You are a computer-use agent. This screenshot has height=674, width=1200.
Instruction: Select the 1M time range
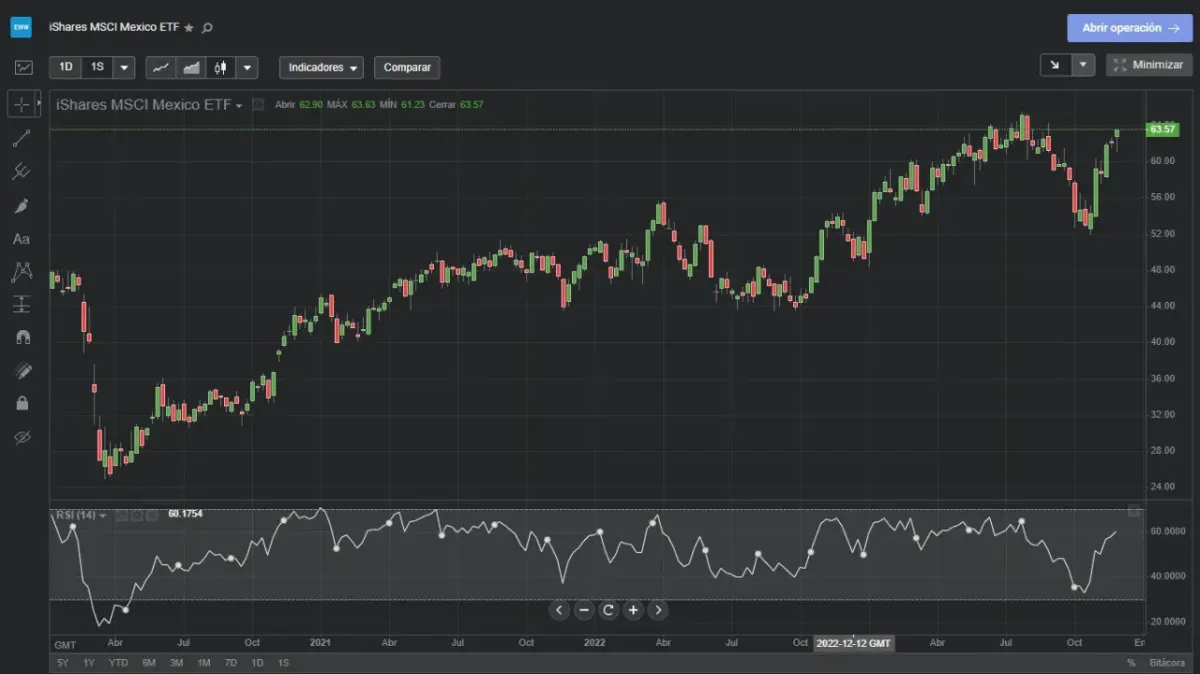click(203, 663)
